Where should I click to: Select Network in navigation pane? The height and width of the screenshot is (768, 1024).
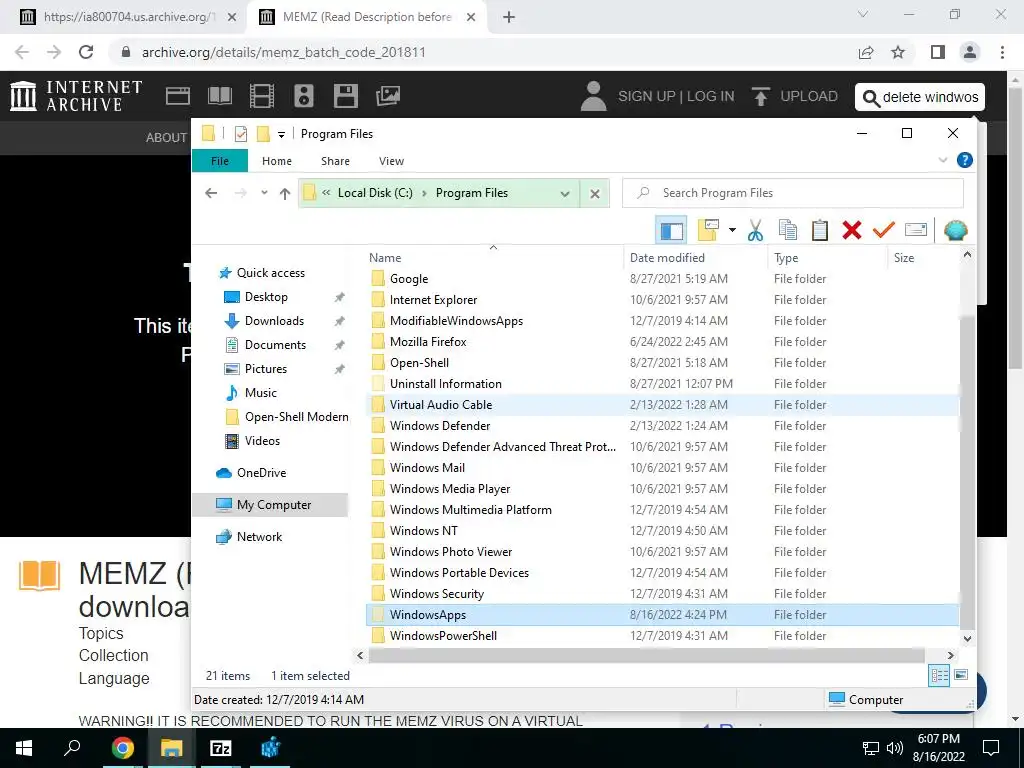click(x=259, y=537)
